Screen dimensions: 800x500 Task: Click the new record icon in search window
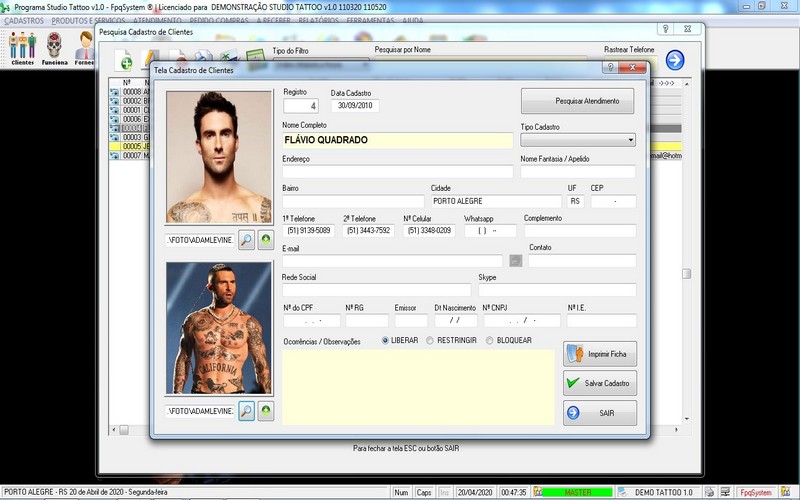click(123, 61)
